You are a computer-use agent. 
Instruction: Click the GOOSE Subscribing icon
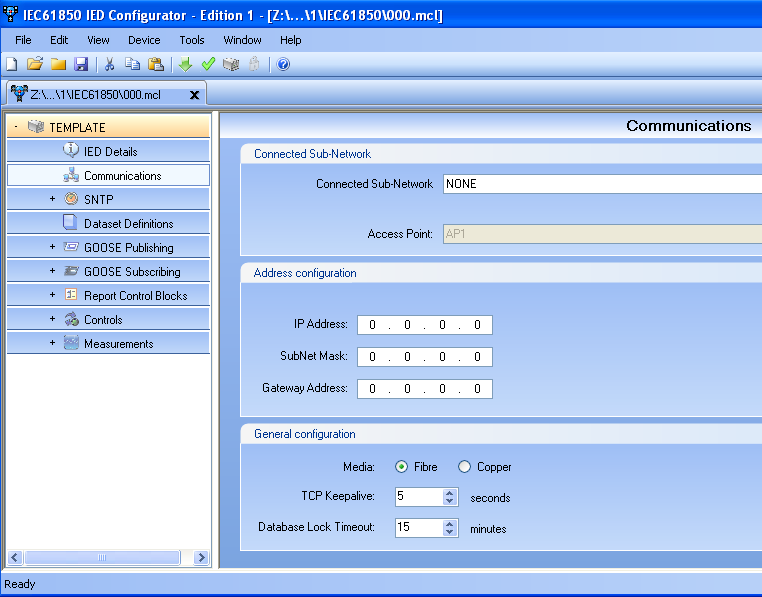[71, 271]
